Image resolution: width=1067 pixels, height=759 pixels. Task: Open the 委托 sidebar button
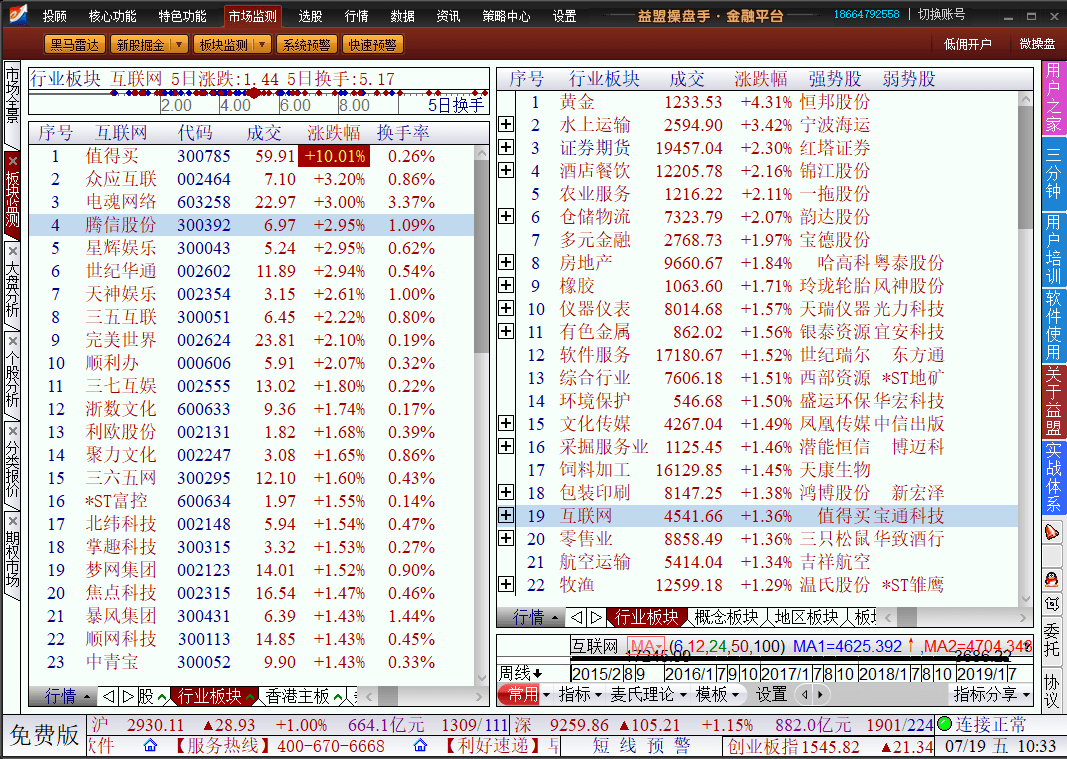point(1052,640)
